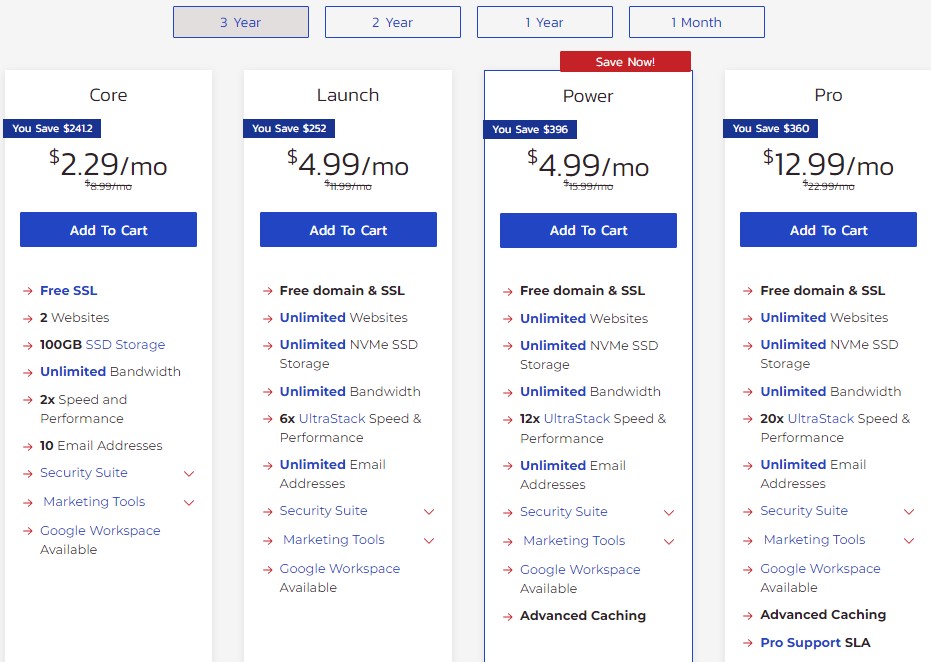Viewport: 931px width, 662px height.
Task: Expand Security Suite chevron in Pro plan
Action: tap(909, 512)
